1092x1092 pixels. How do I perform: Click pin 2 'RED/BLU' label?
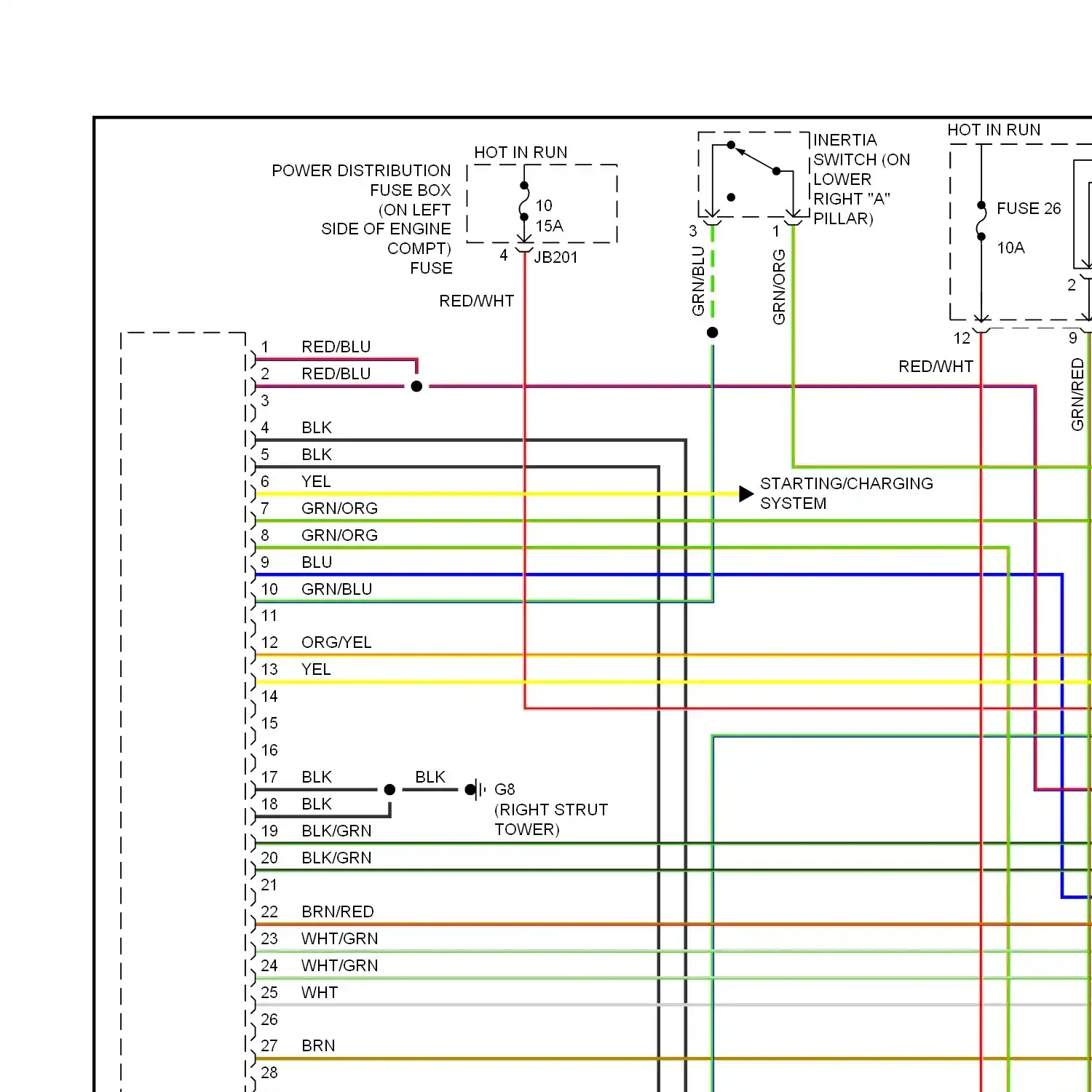pos(336,373)
